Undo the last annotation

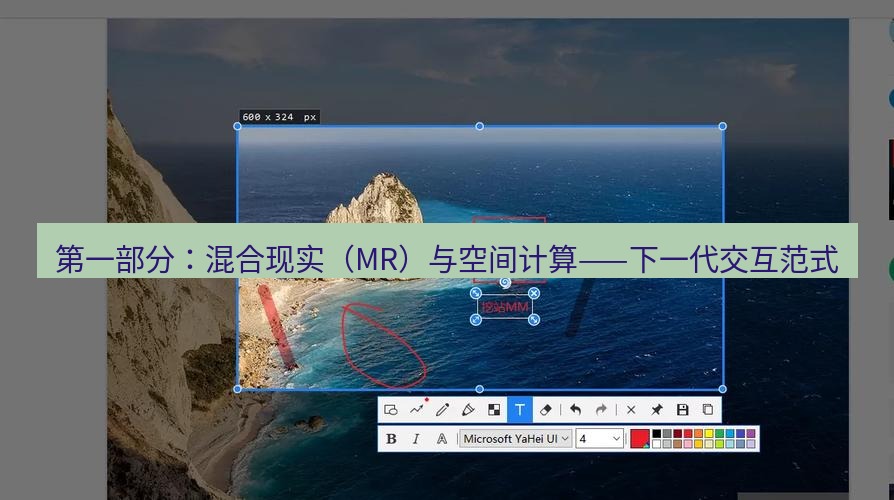(575, 410)
